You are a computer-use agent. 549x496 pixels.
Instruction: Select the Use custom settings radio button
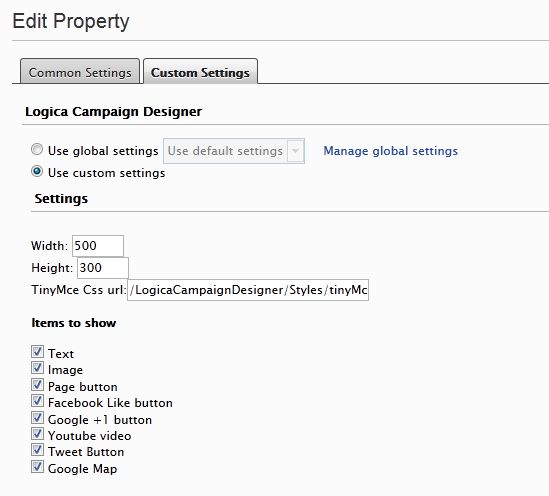pos(37,172)
